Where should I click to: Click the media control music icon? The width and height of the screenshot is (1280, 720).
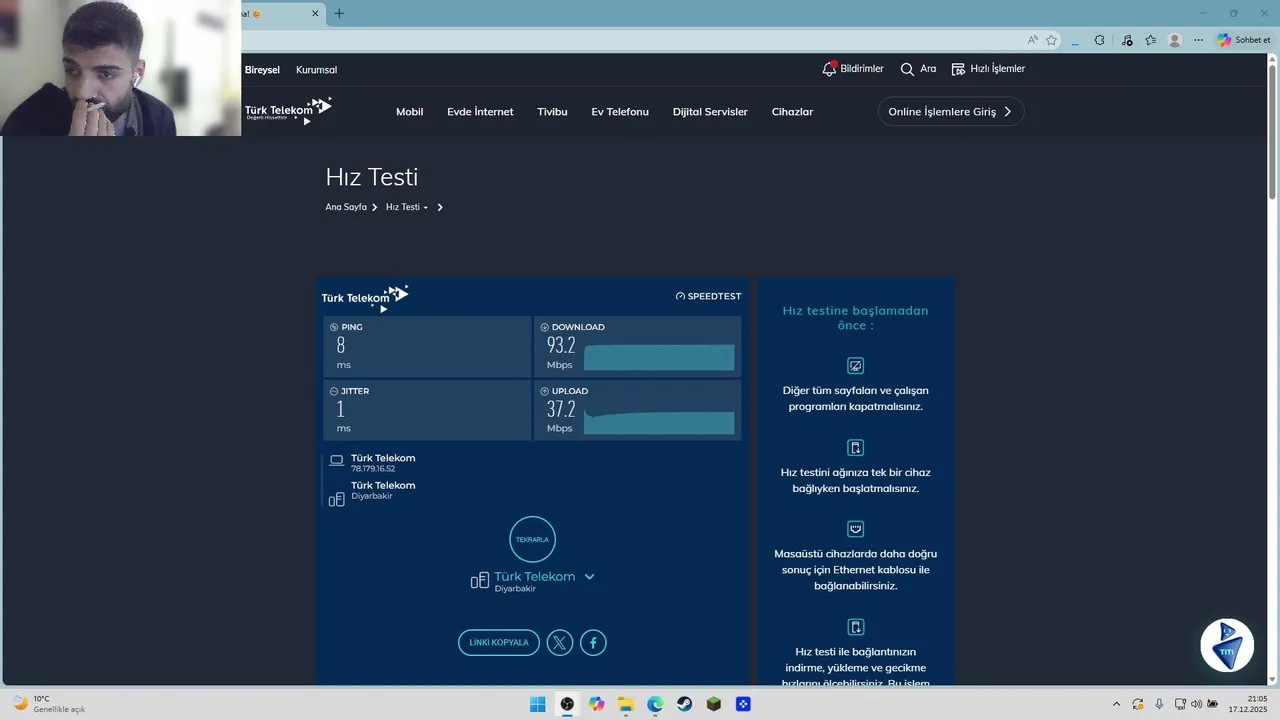click(x=1127, y=40)
